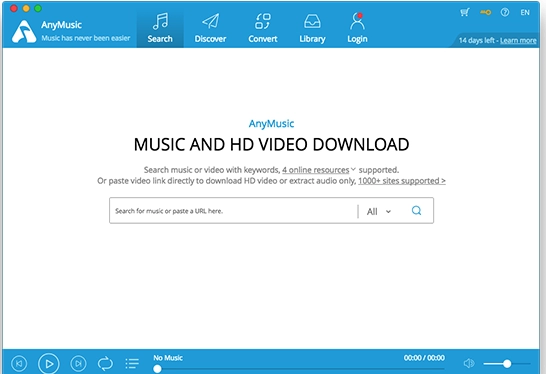Screen dimensions: 546x374
Task: Open the playlist queue icon
Action: (132, 364)
